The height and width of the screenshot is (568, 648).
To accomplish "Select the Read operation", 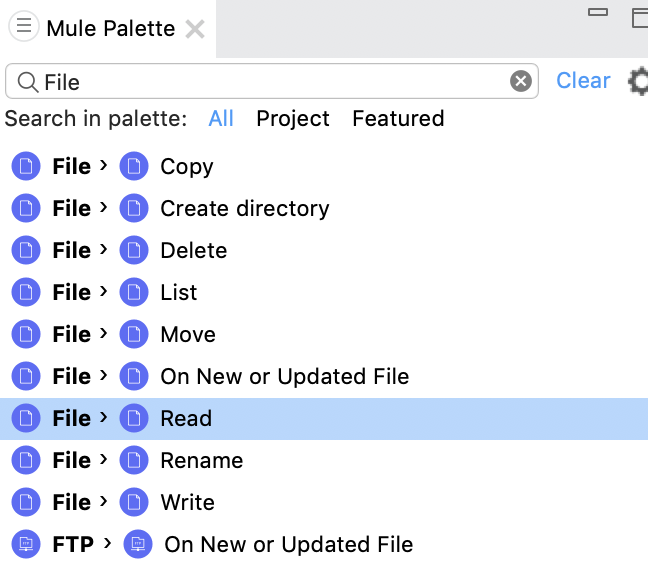I will click(186, 418).
